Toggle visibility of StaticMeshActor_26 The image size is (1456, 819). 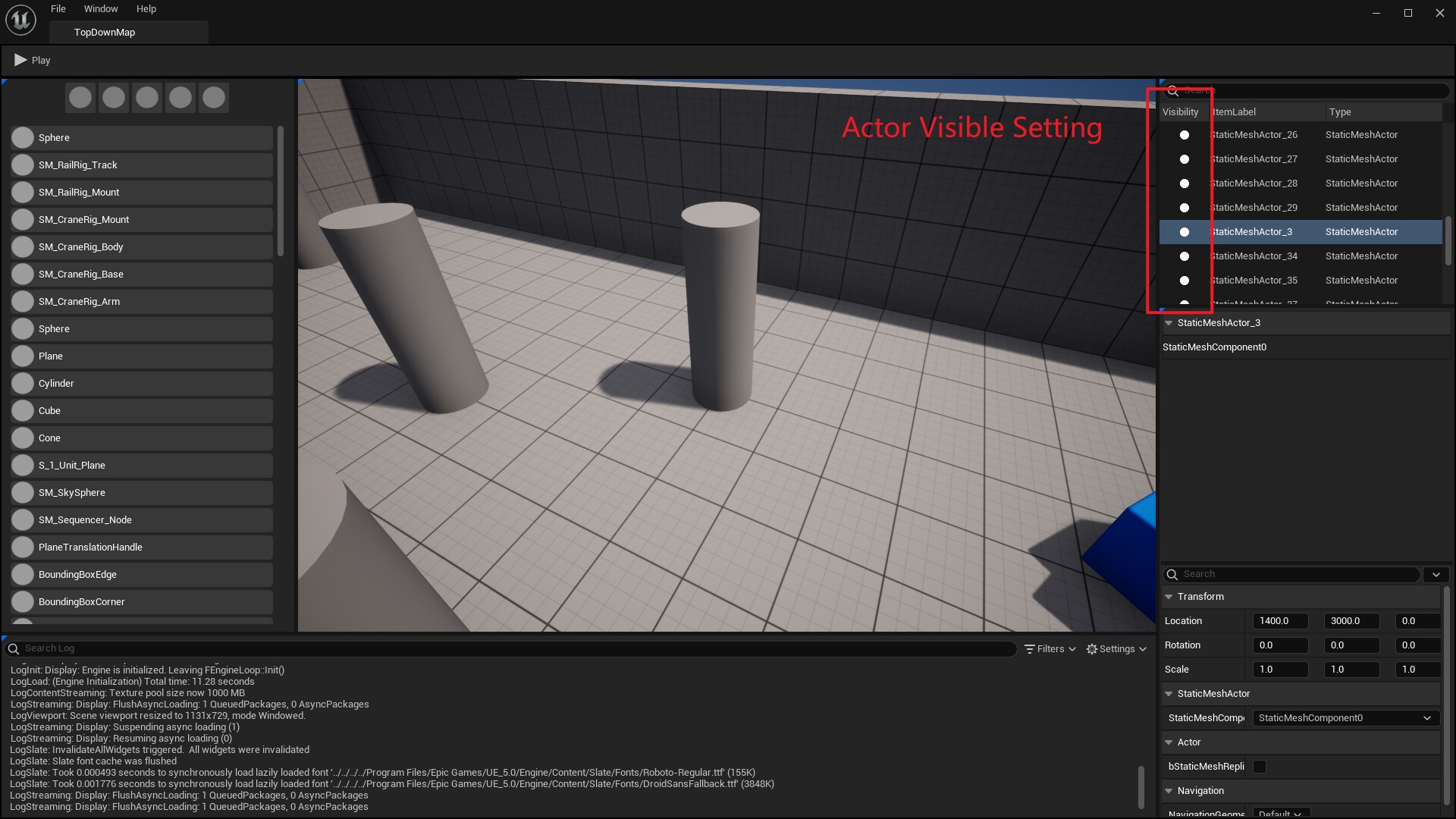tap(1184, 135)
